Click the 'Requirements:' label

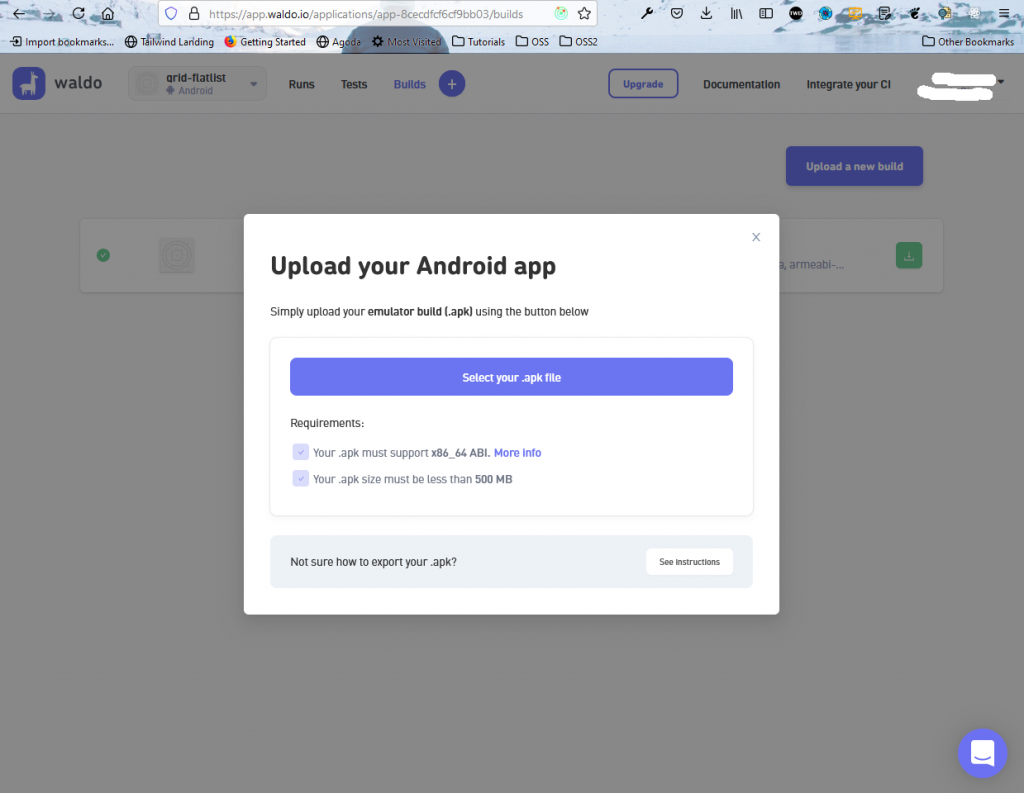click(x=327, y=423)
